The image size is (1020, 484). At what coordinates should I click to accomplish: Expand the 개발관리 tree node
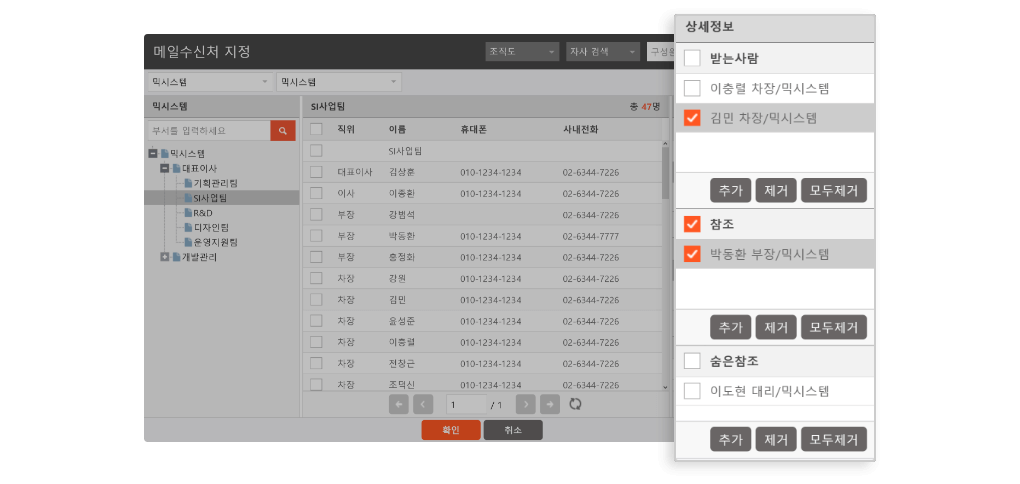click(x=165, y=257)
